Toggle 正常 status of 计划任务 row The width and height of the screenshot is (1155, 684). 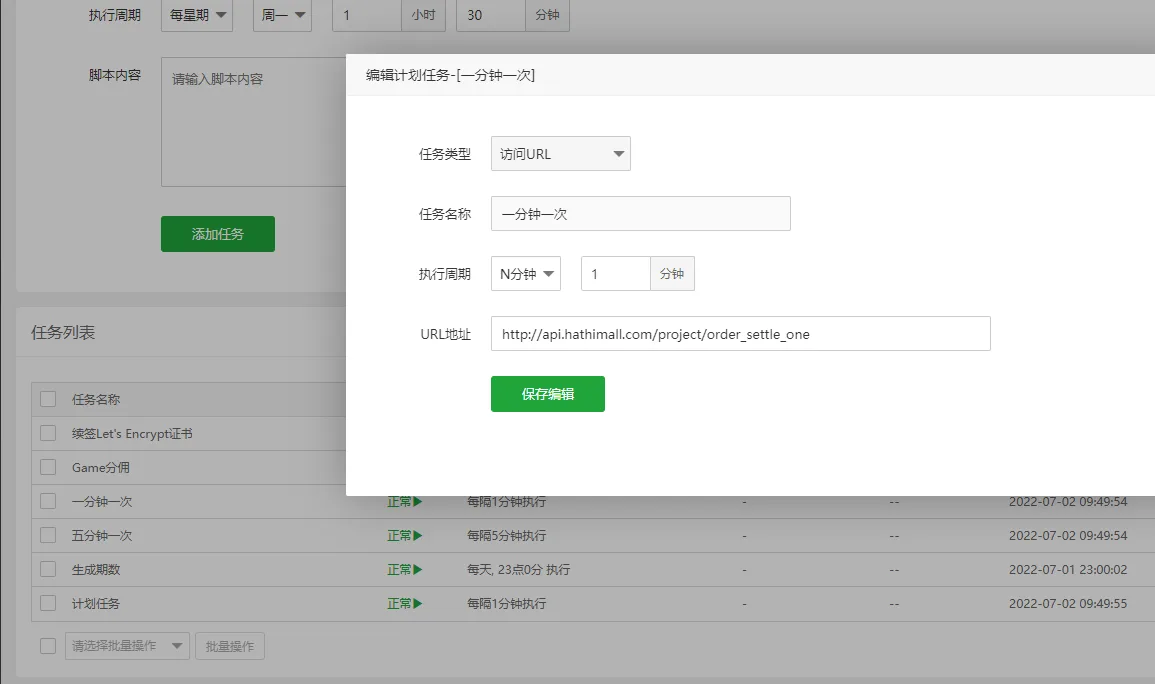pos(404,603)
